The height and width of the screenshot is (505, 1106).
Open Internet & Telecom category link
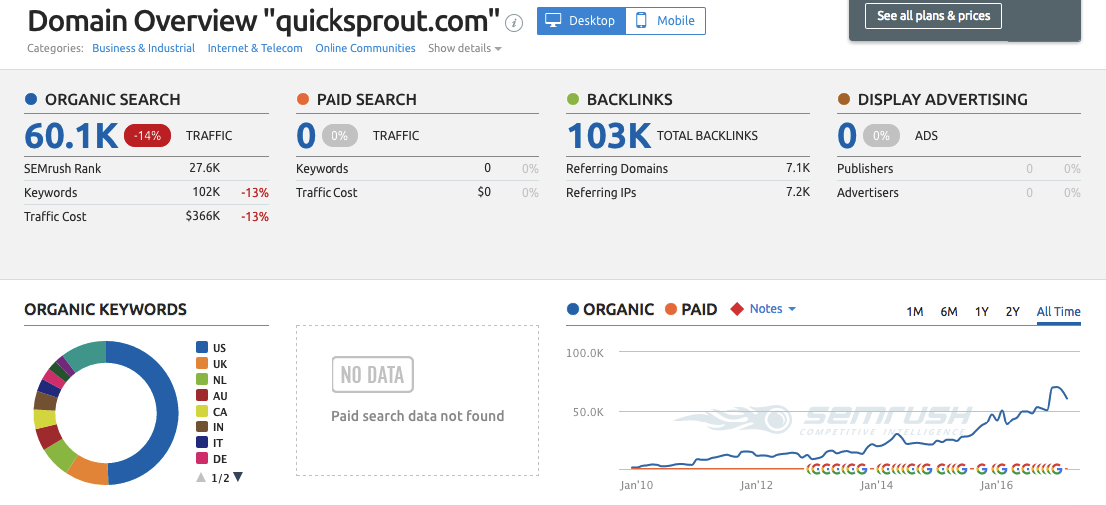coord(255,48)
